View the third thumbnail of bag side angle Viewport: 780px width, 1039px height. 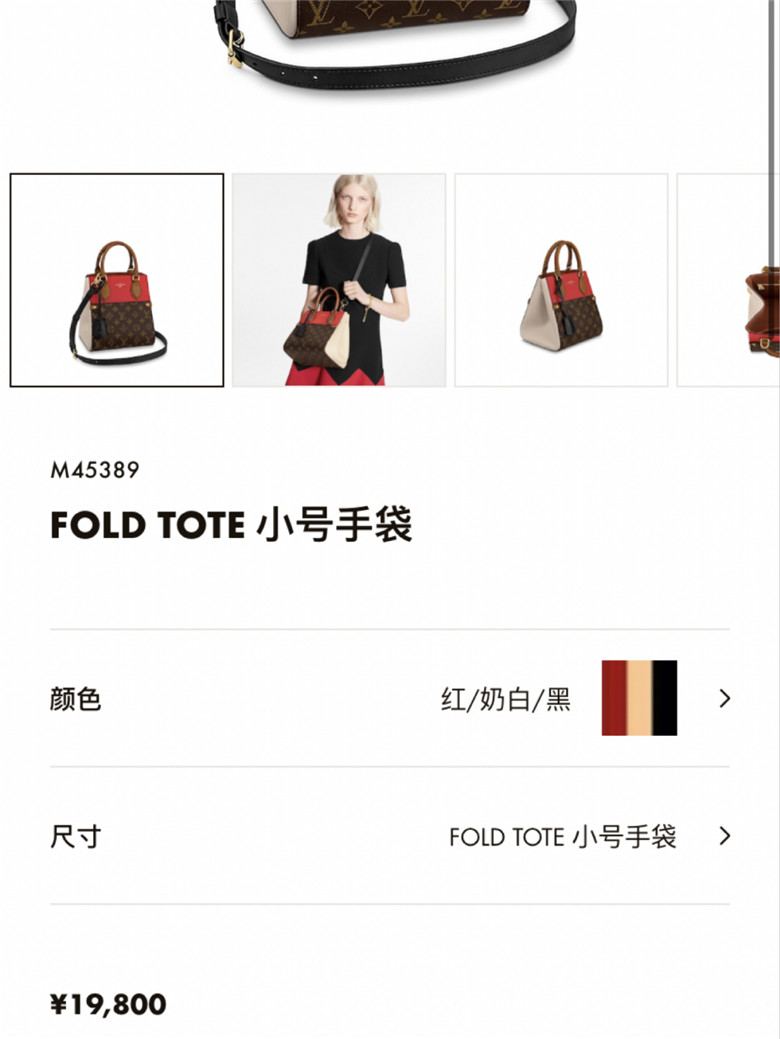(561, 280)
